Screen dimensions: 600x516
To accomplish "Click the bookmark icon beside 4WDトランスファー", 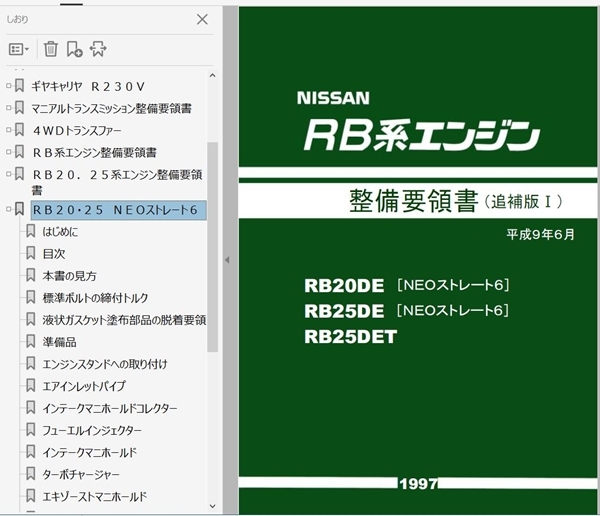I will (19, 130).
